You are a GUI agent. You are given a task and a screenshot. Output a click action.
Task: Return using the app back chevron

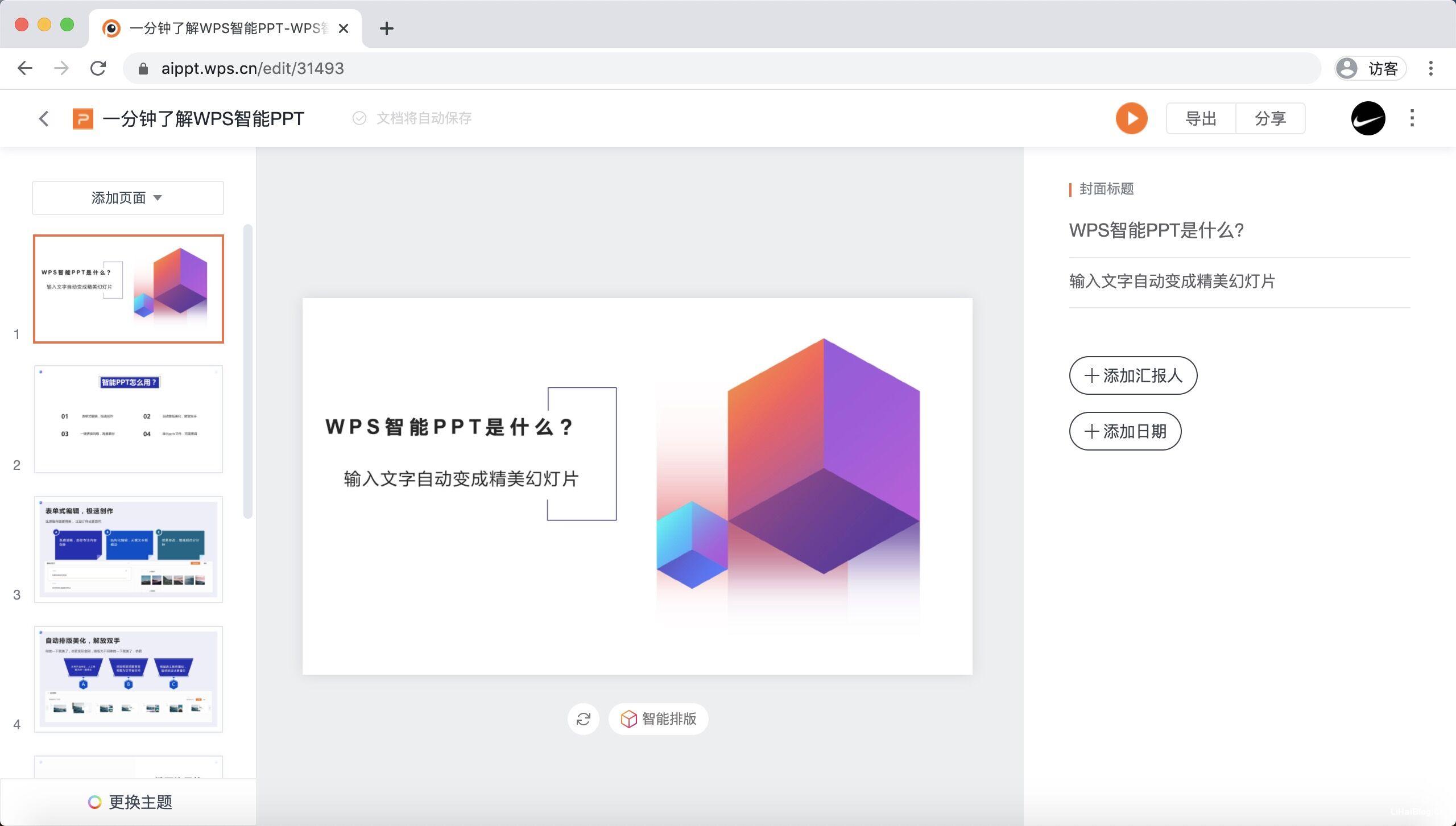coord(44,118)
